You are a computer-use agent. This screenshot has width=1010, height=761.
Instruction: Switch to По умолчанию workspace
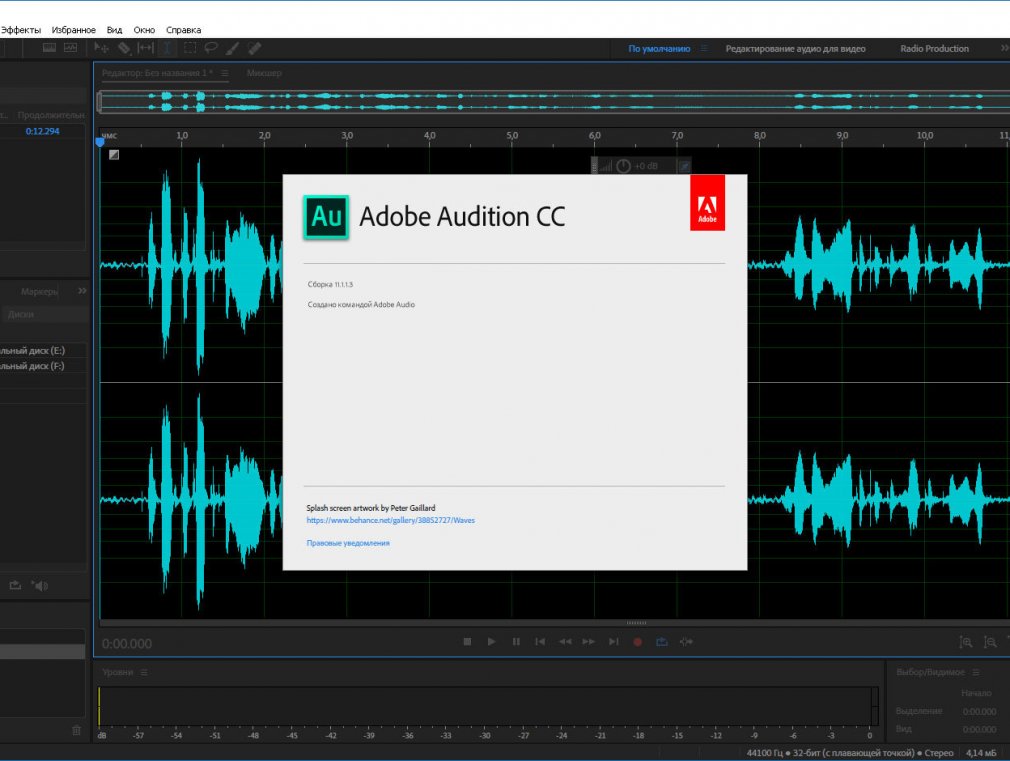point(659,48)
